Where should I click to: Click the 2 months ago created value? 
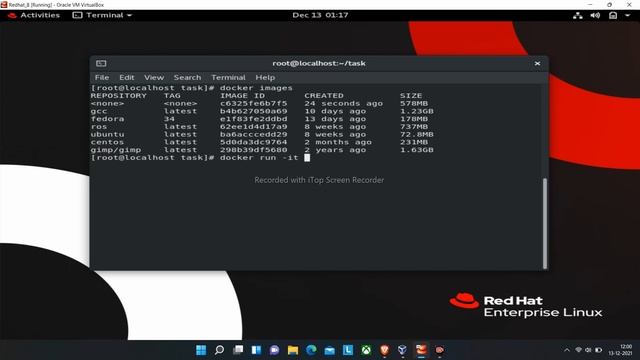coord(338,142)
